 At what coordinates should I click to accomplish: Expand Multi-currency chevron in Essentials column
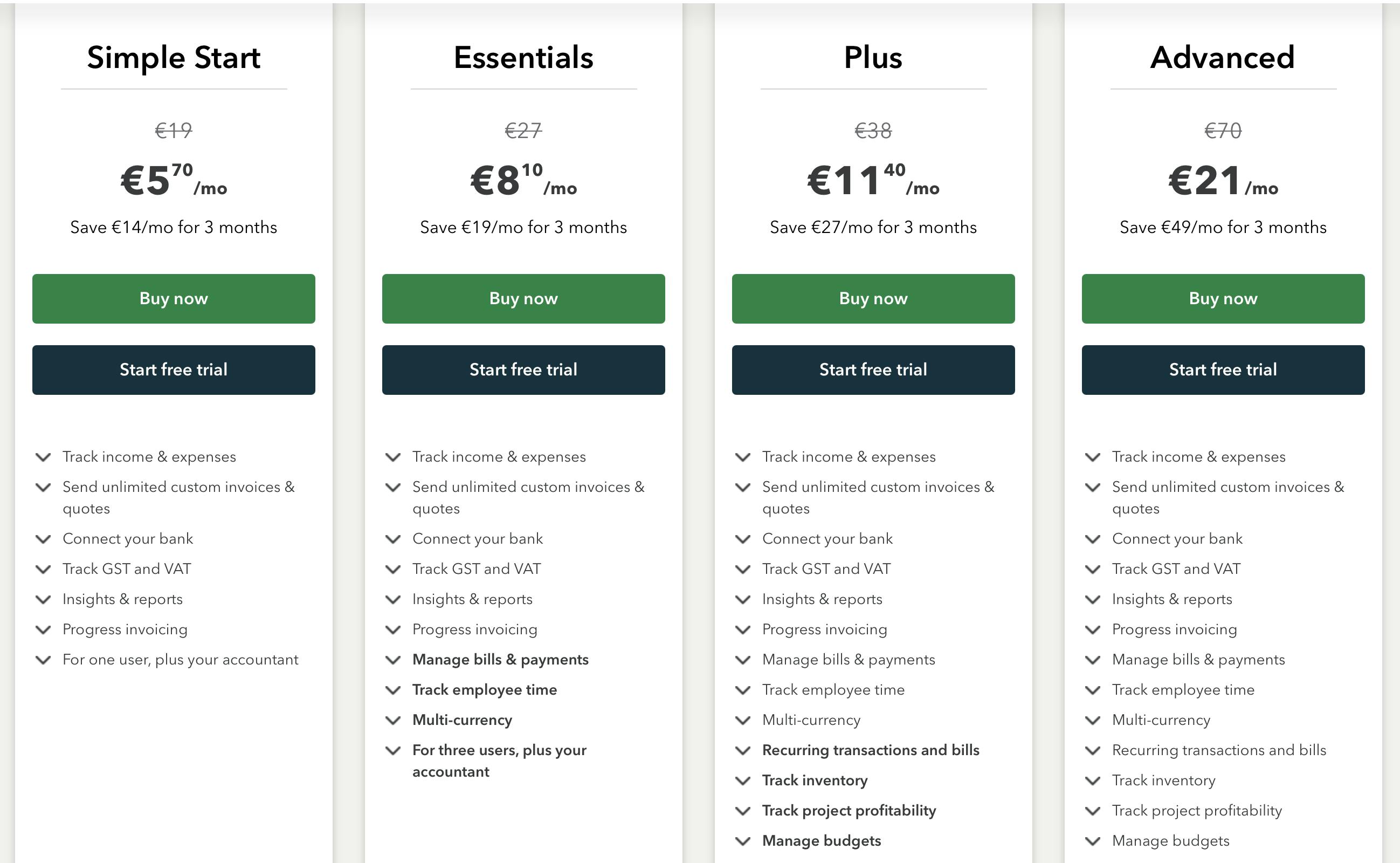click(393, 721)
